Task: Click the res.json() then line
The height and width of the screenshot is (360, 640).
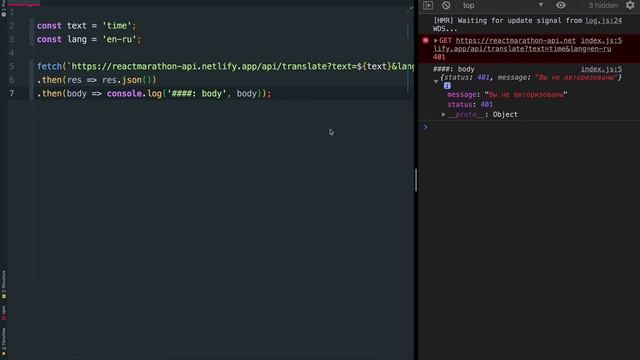Action: point(96,80)
